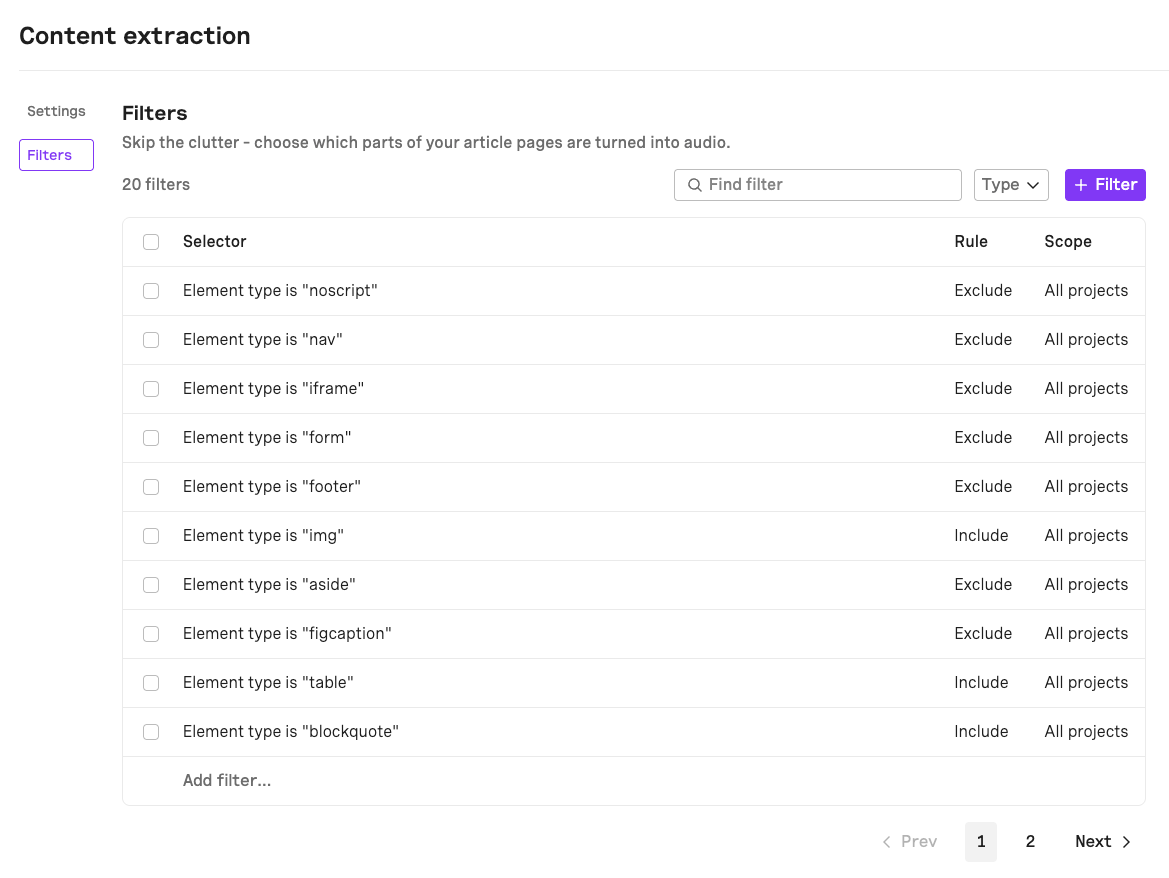This screenshot has height=878, width=1169.
Task: Select the "iframe" filter row checkbox
Action: (x=151, y=389)
